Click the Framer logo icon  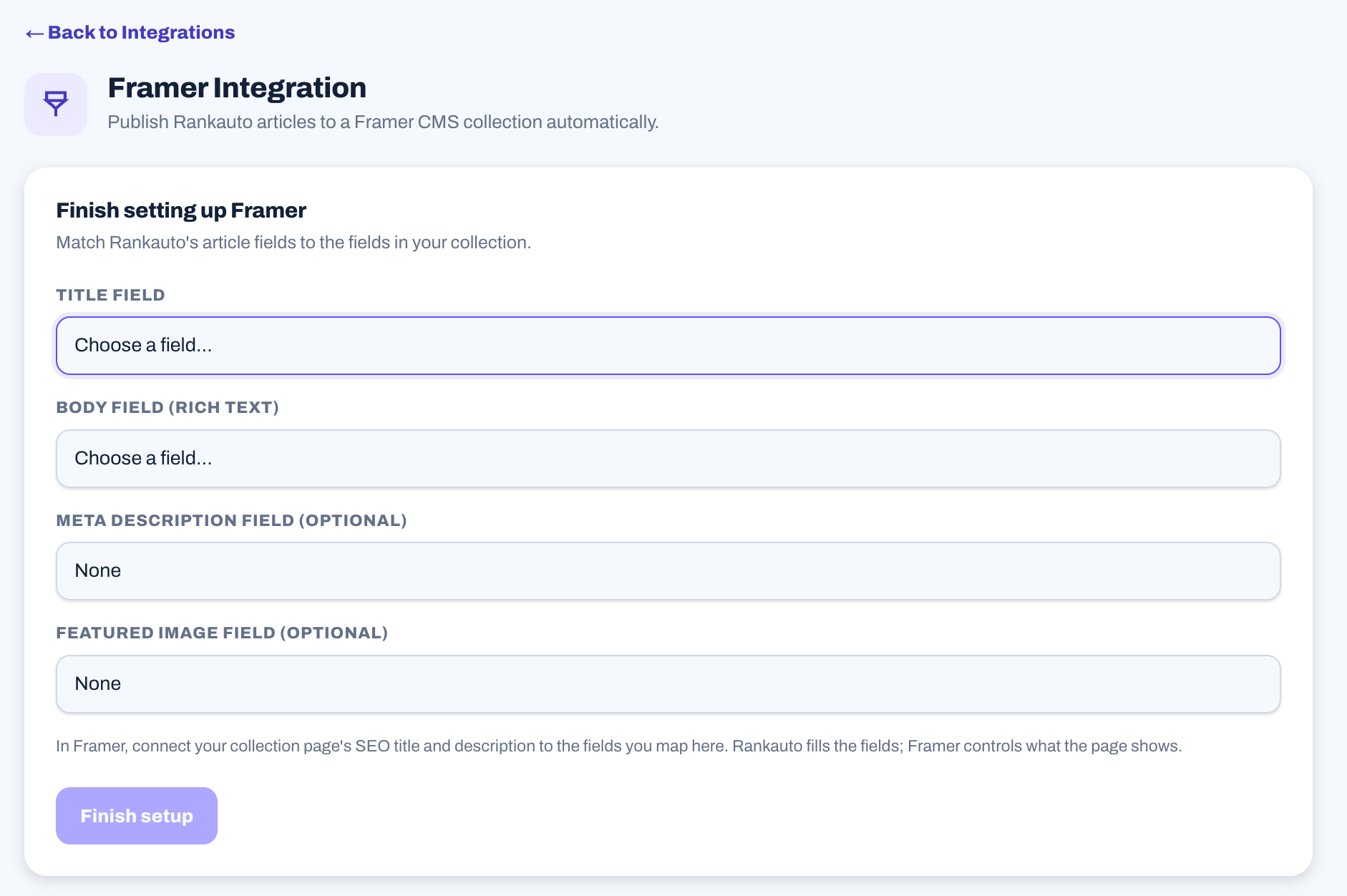[x=56, y=104]
